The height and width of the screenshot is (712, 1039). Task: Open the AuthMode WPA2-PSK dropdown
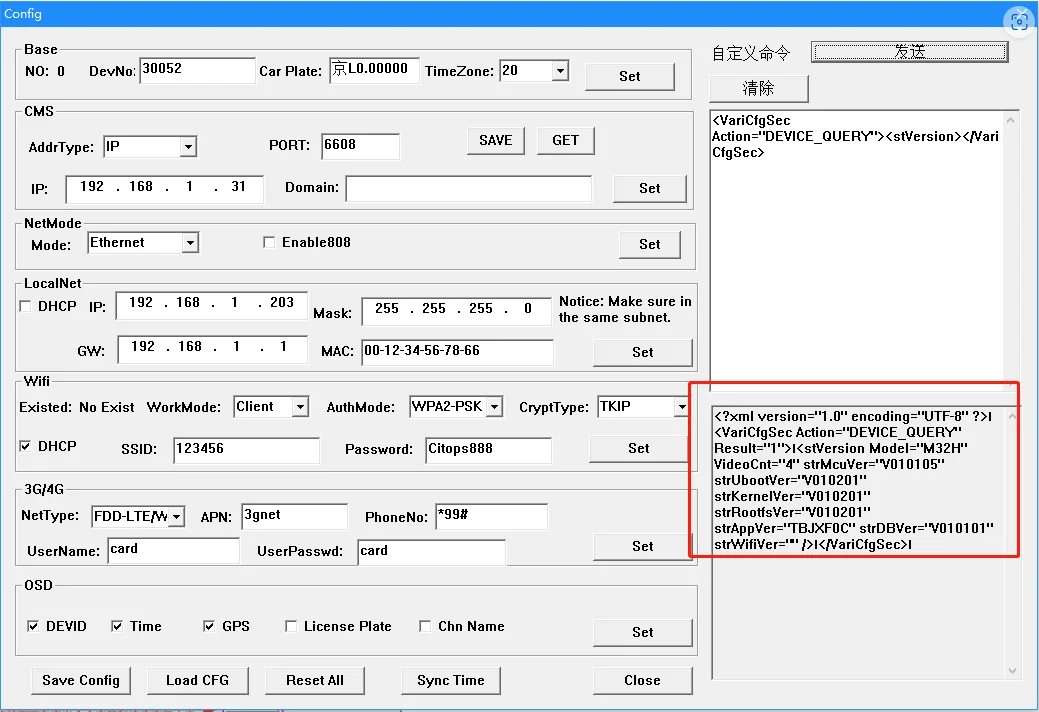[x=494, y=407]
